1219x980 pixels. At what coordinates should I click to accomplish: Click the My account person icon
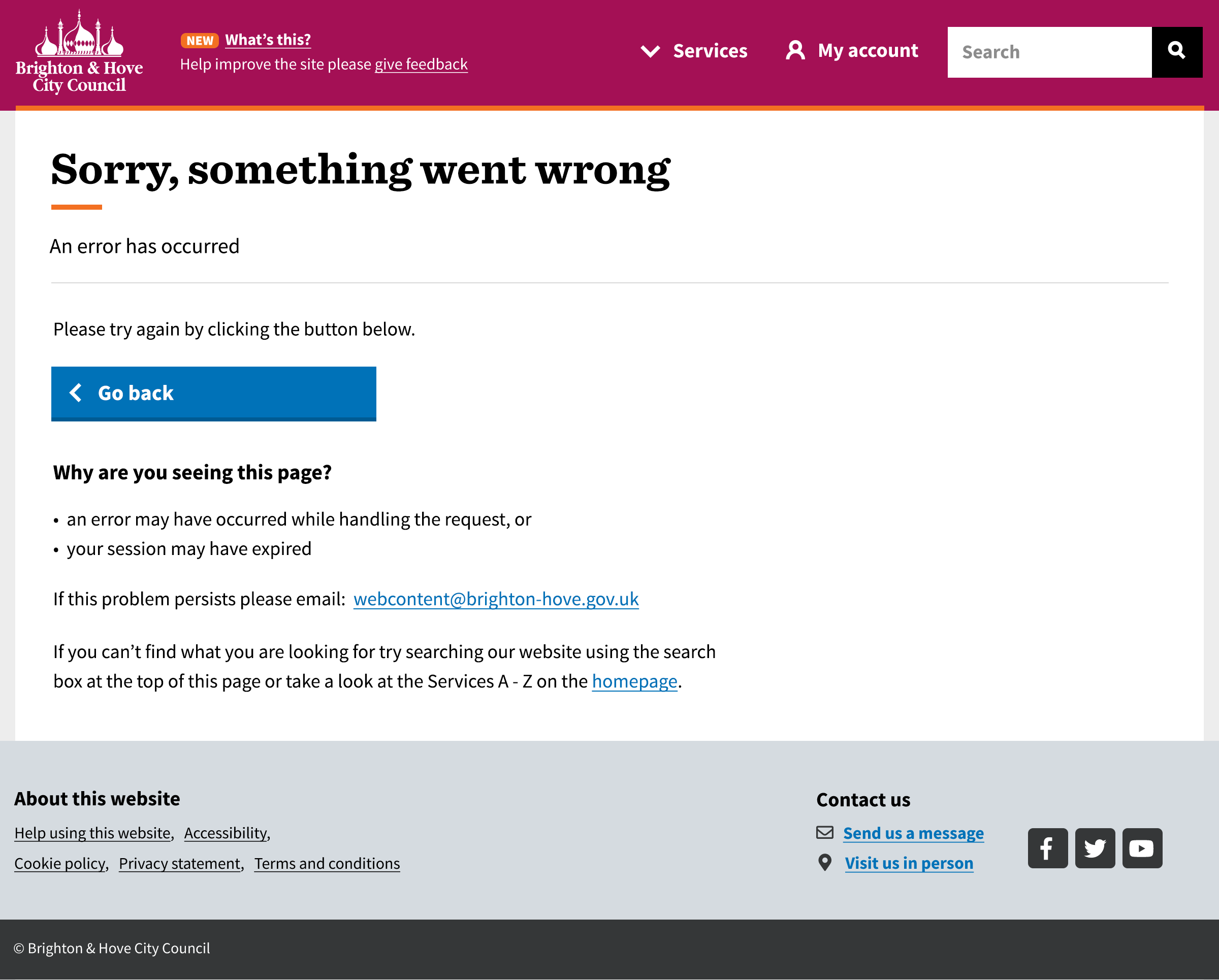795,50
